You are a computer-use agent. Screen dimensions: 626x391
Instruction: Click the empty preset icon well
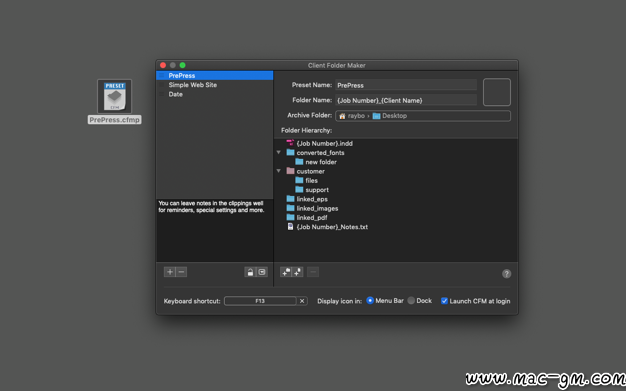point(497,92)
